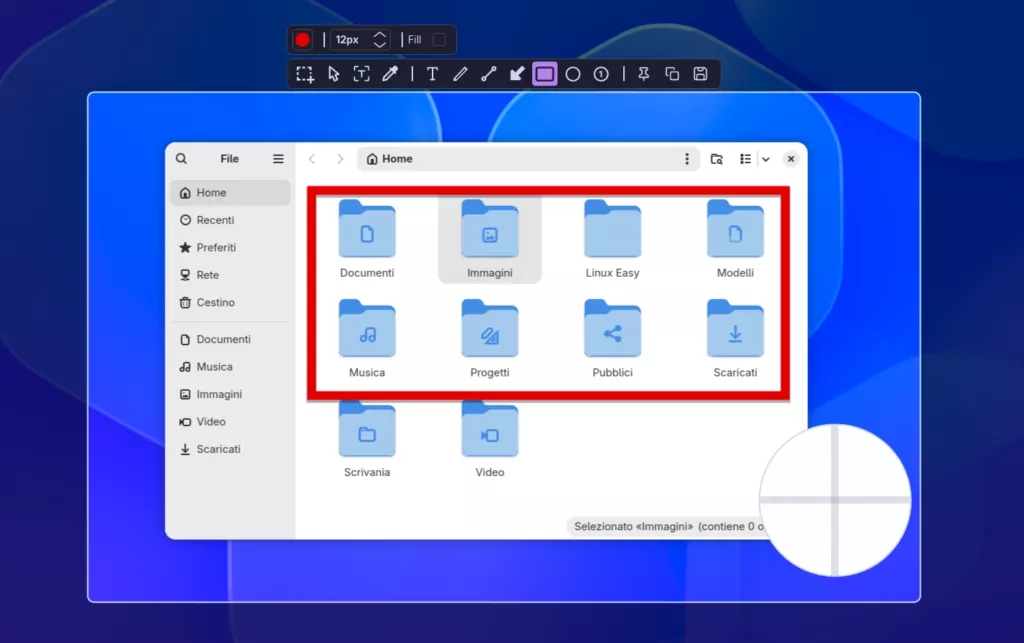Adjust stroke size with stepper arrows
The height and width of the screenshot is (643, 1024).
point(379,40)
